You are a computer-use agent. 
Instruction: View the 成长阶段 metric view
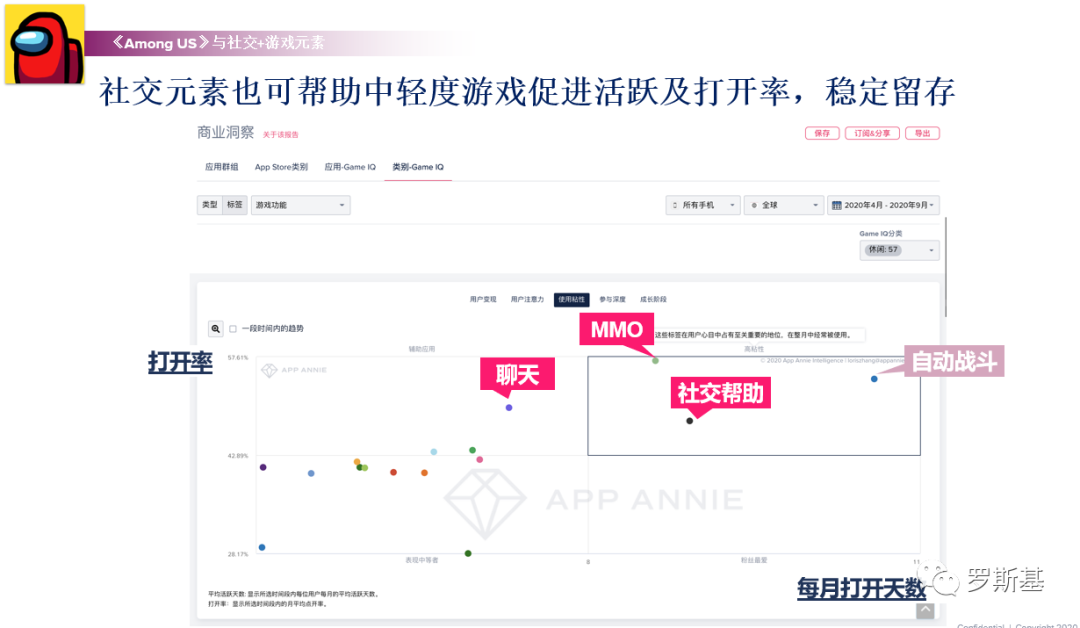pos(653,300)
